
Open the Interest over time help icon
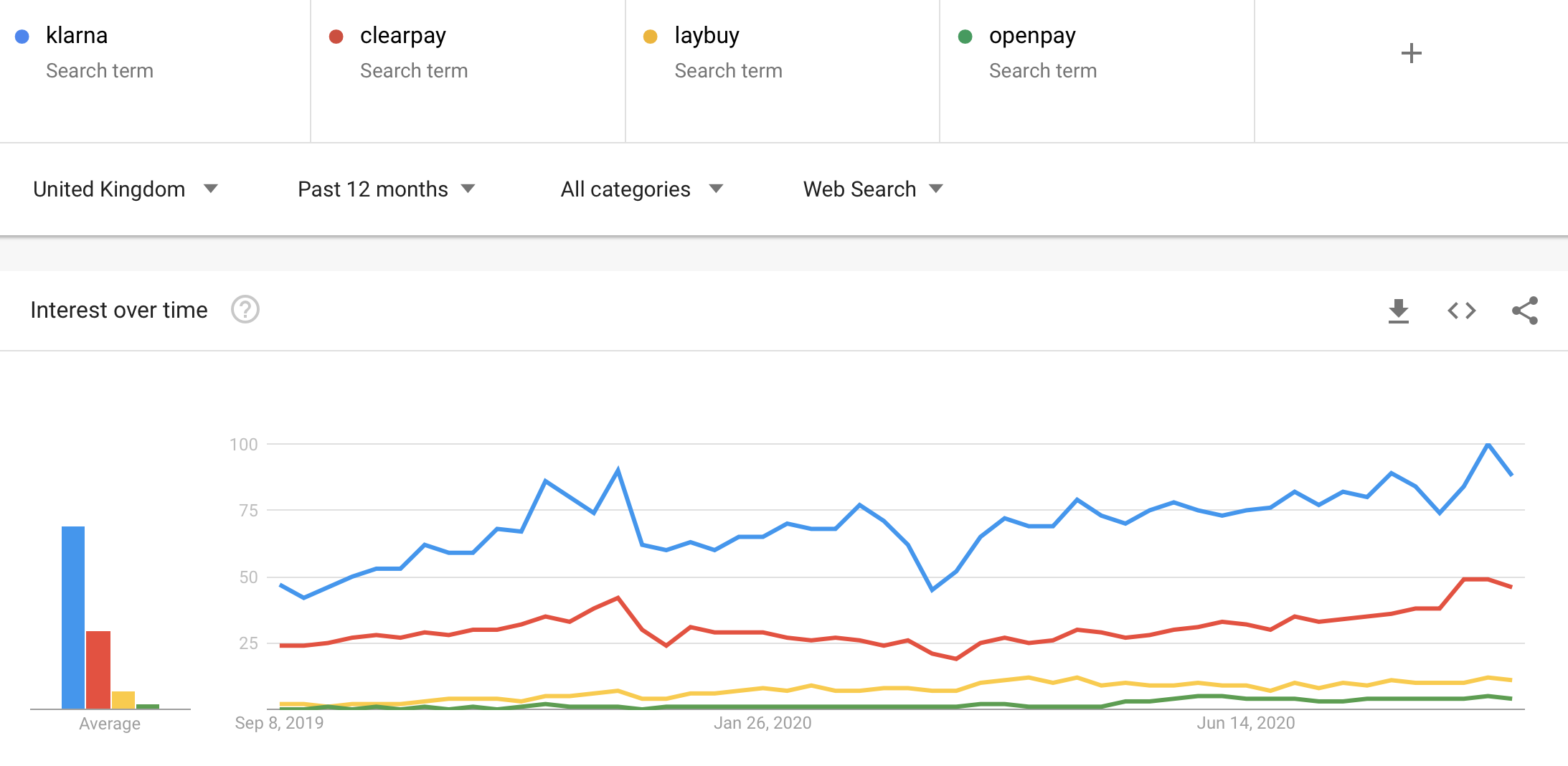(x=245, y=310)
